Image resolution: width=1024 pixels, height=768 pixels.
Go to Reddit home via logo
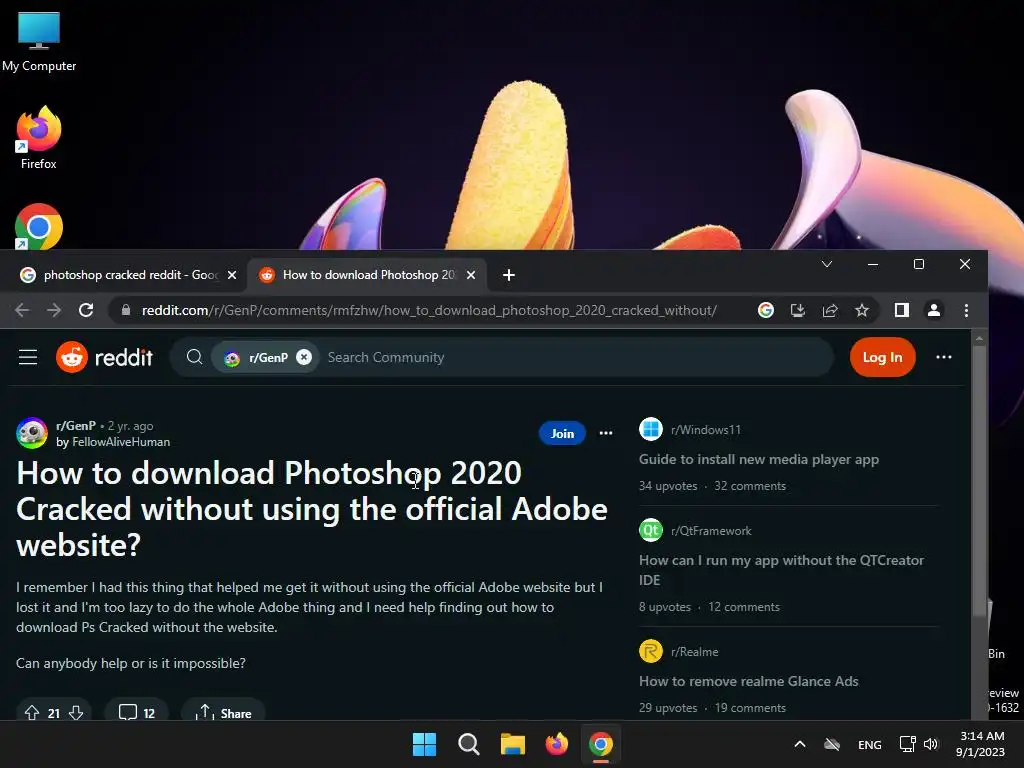coord(104,357)
